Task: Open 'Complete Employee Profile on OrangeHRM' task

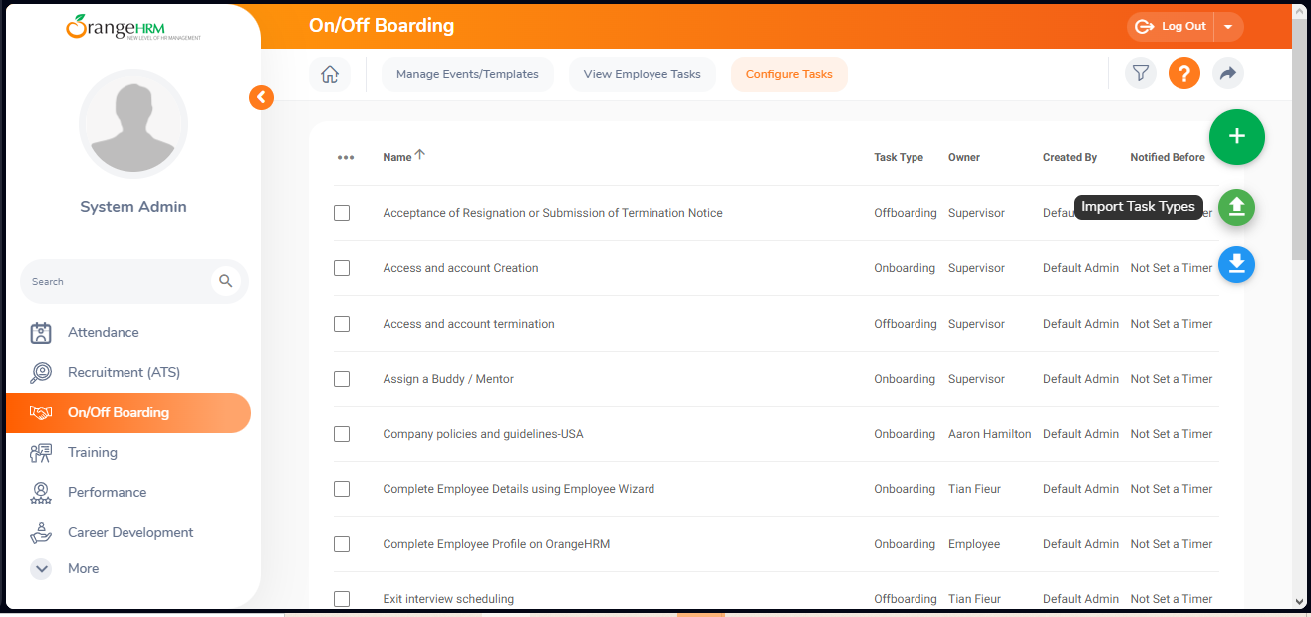Action: click(x=497, y=544)
